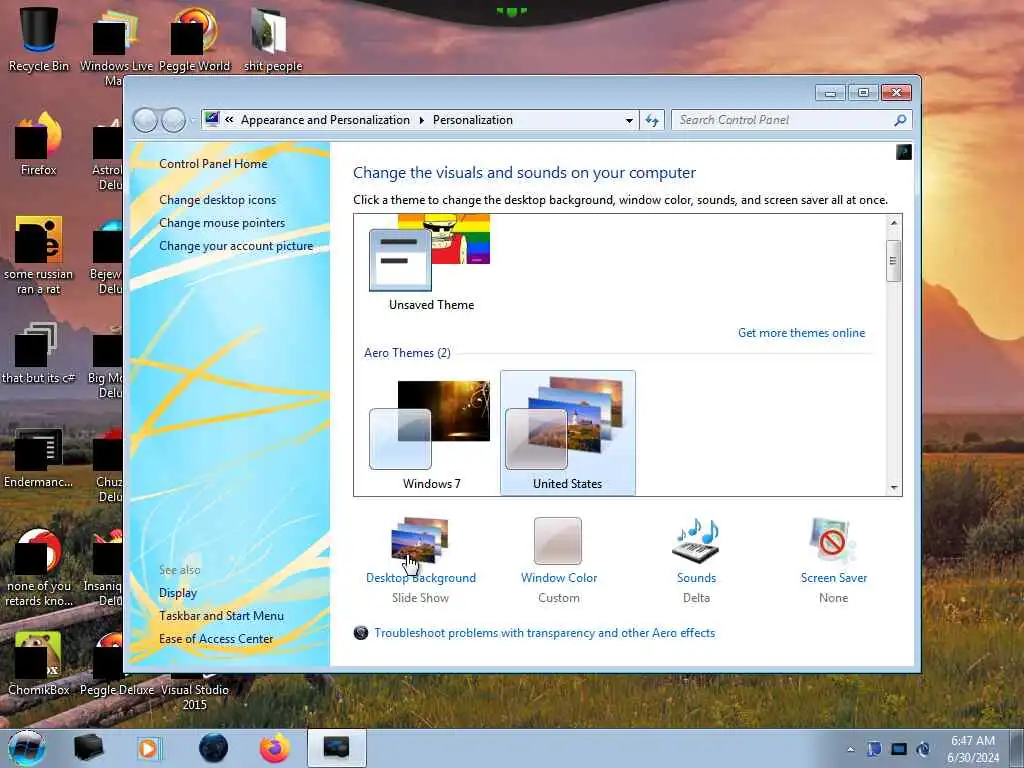Click Change your account picture link
1024x768 pixels.
tap(236, 246)
